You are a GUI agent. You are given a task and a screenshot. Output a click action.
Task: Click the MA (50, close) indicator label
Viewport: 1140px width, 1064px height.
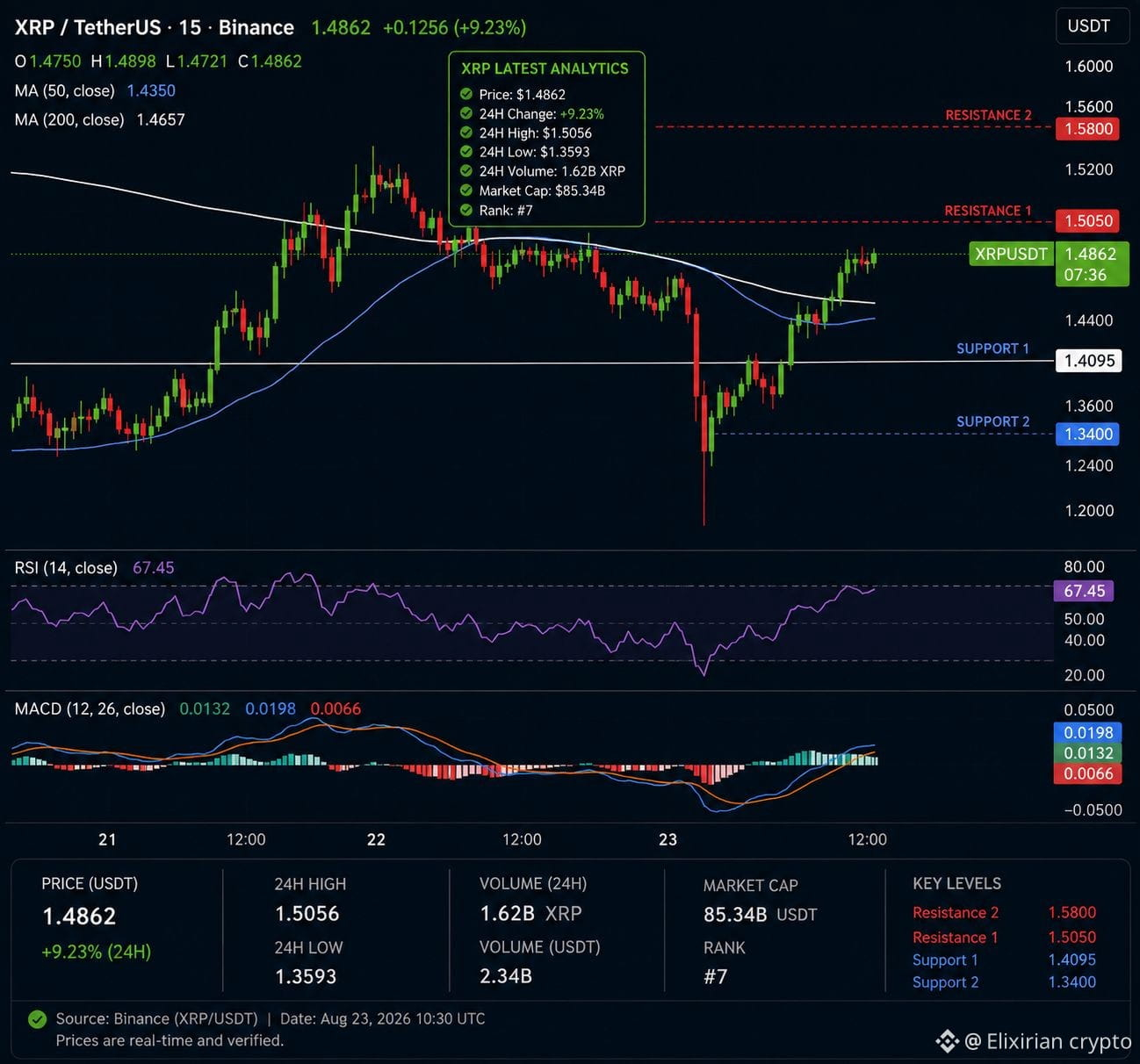click(x=65, y=90)
